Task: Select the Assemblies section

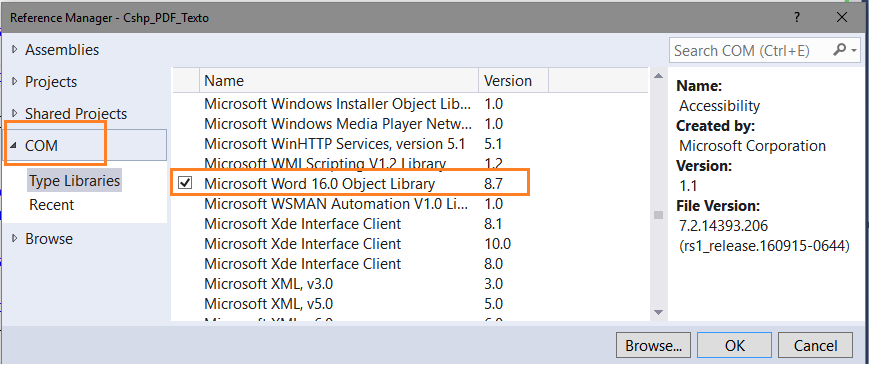Action: (x=62, y=50)
